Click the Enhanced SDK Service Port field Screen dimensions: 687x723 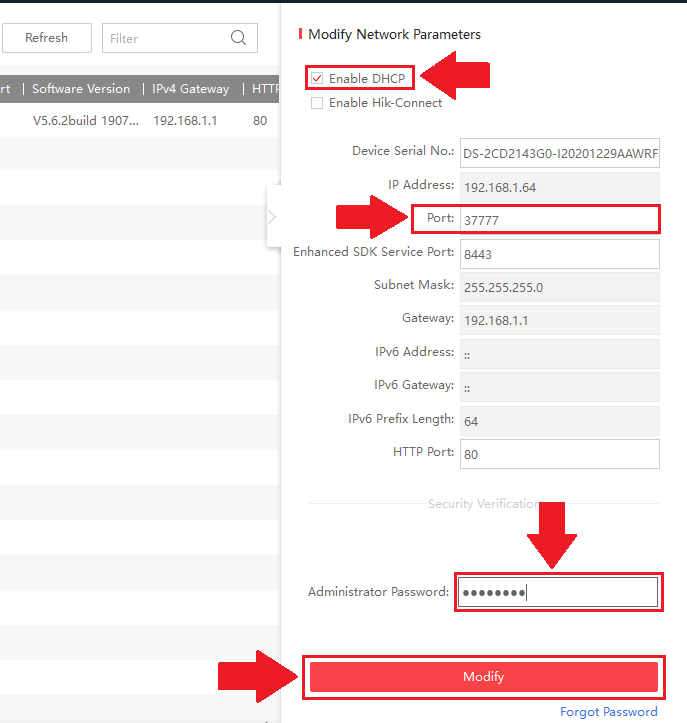click(559, 254)
